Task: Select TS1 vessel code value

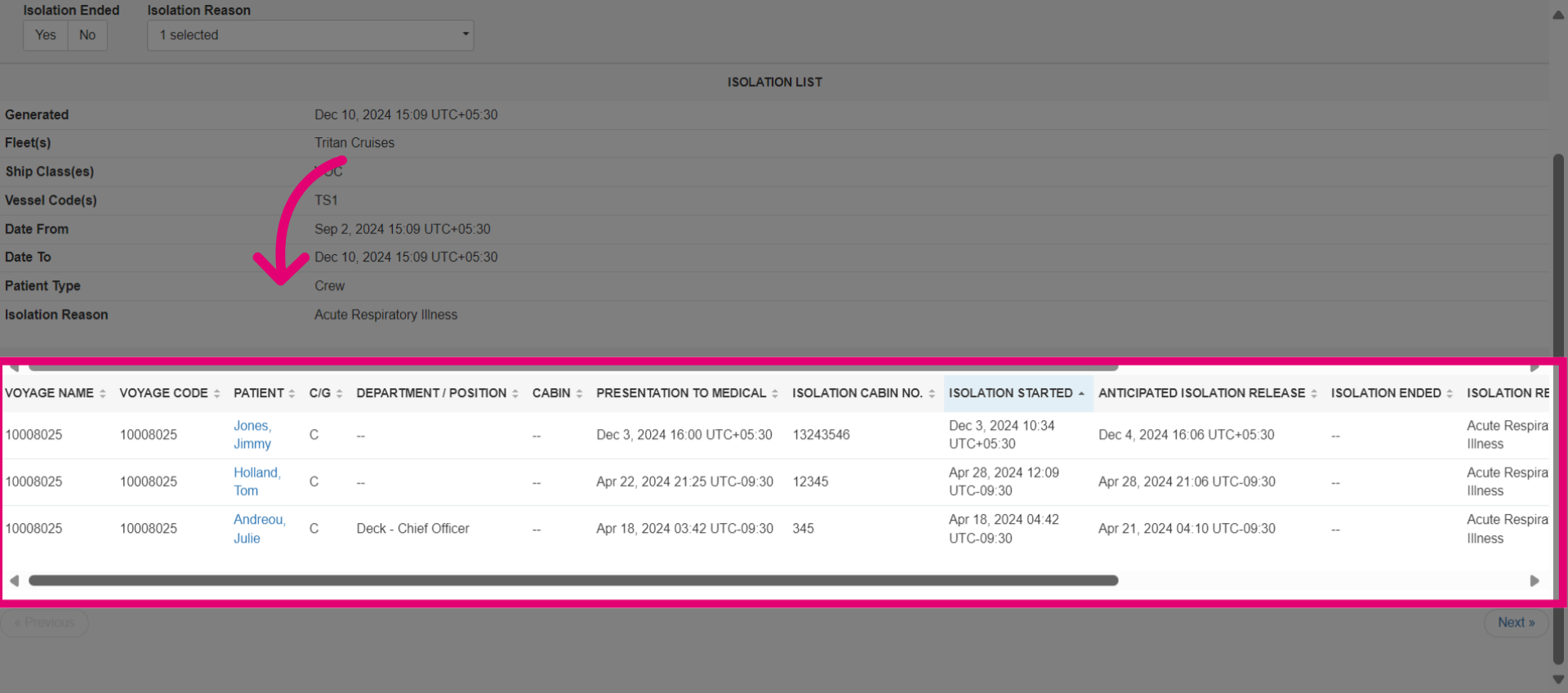Action: click(x=326, y=200)
